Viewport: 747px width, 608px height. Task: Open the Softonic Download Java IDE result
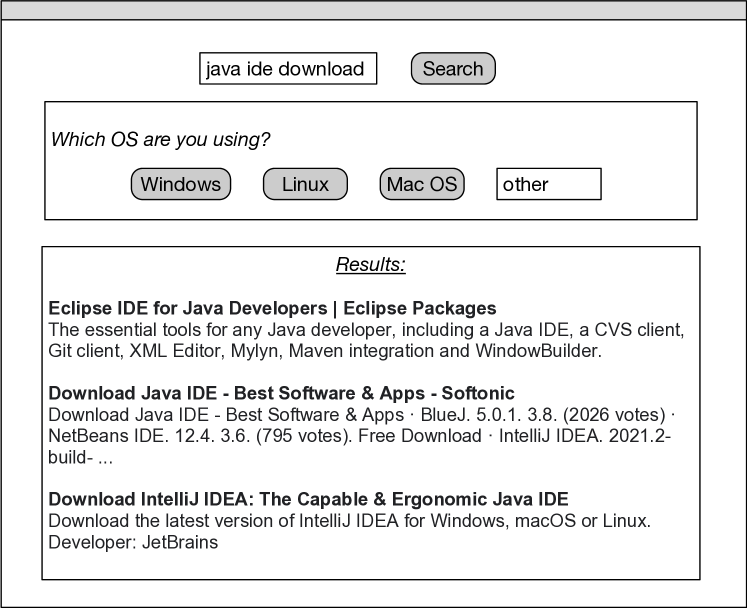(281, 393)
